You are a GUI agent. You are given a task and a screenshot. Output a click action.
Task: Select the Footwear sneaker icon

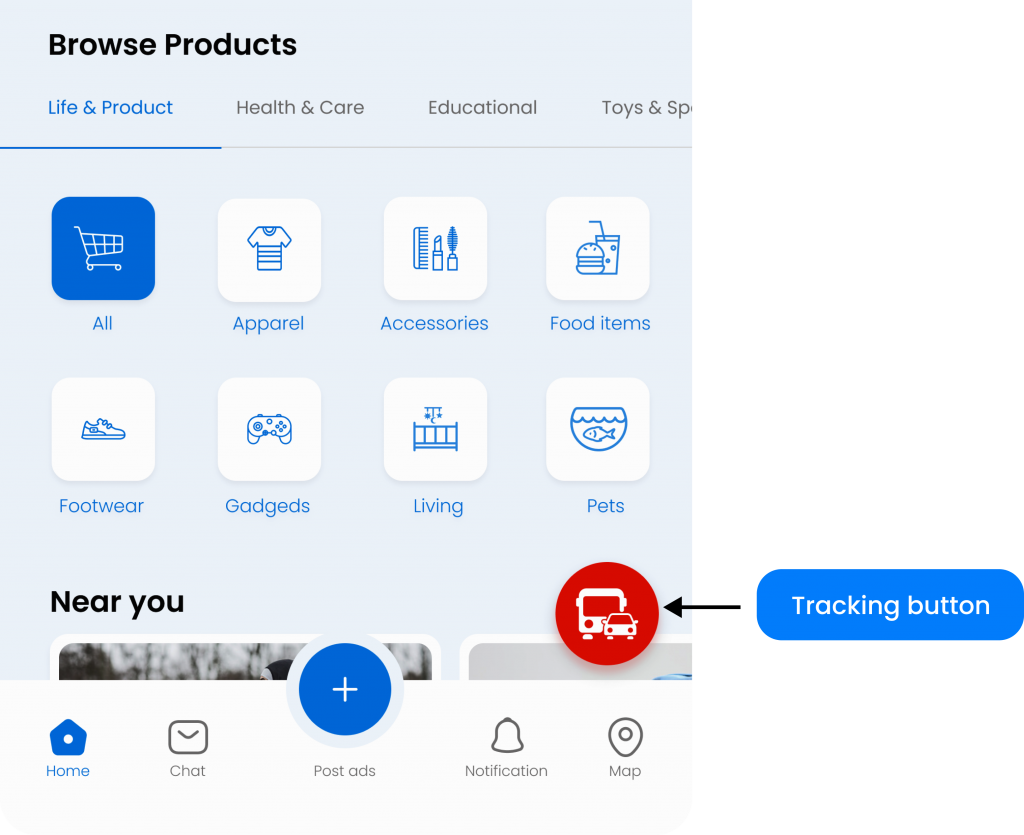(x=103, y=429)
